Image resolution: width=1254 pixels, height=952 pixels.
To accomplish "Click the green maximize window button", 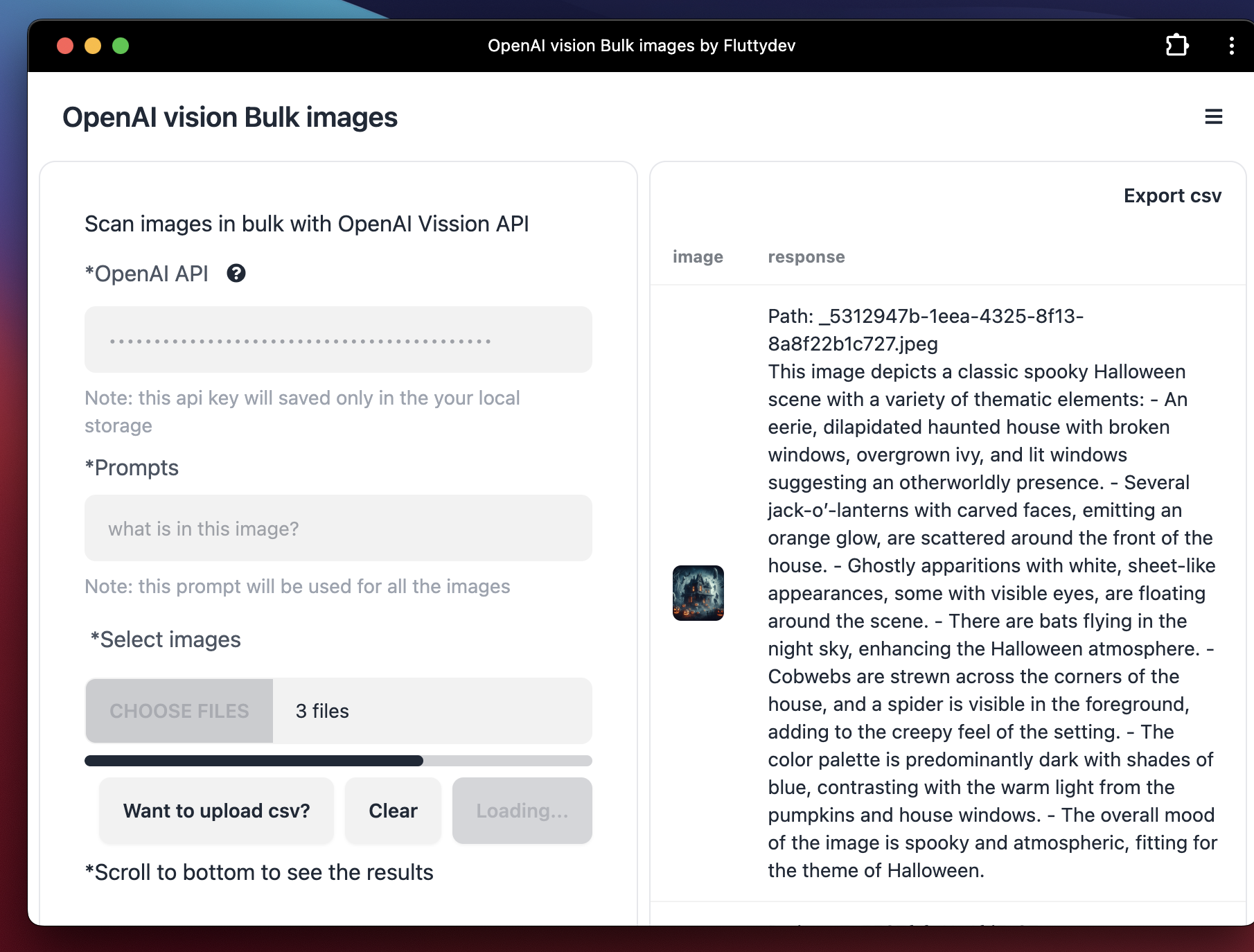I will tap(121, 46).
